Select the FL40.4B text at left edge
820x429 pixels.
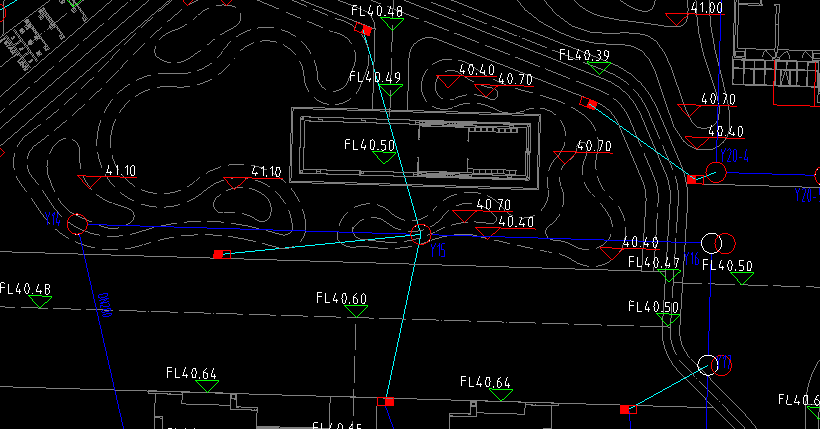(x=26, y=288)
